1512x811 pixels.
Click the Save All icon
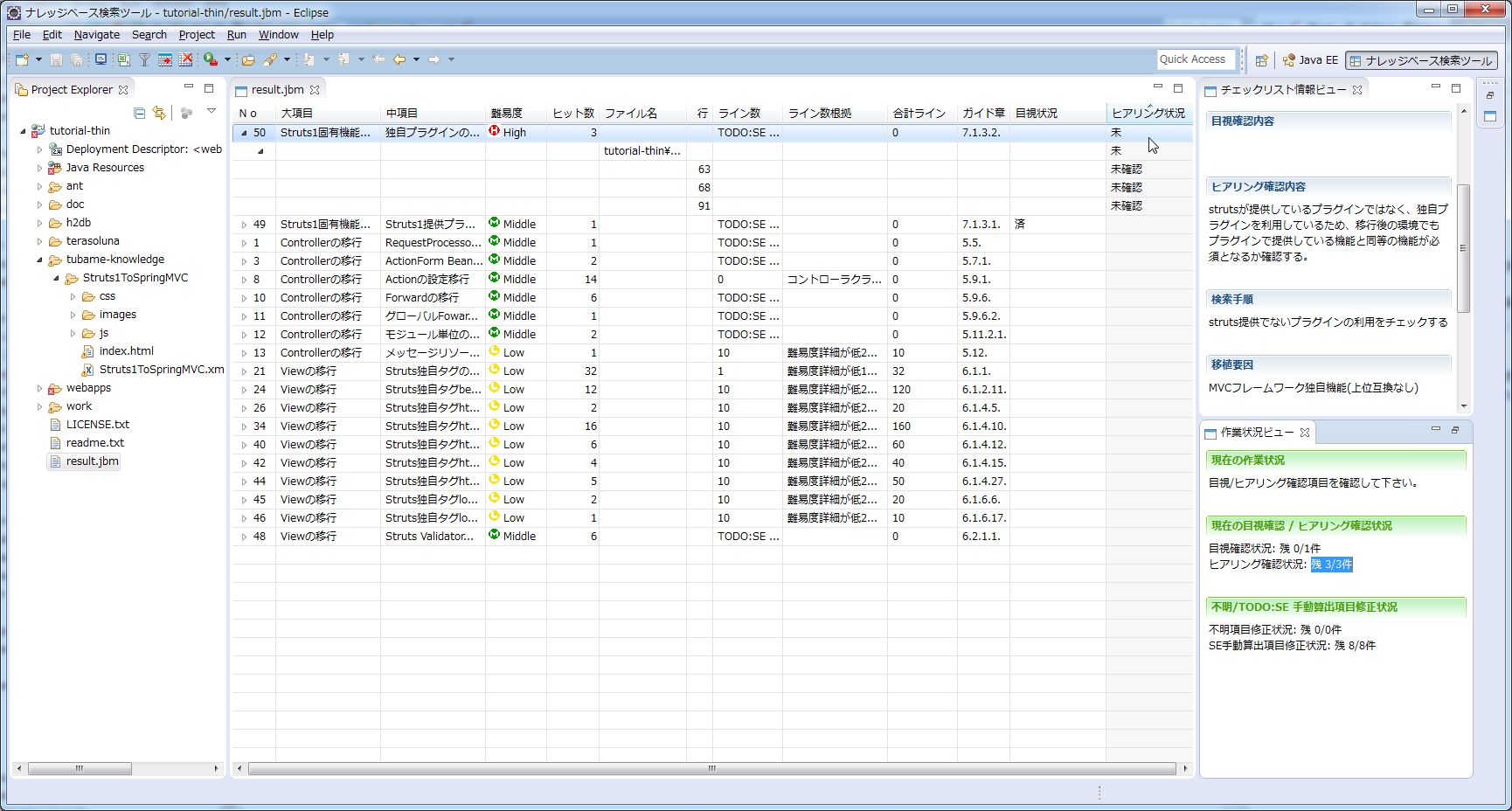pos(77,59)
